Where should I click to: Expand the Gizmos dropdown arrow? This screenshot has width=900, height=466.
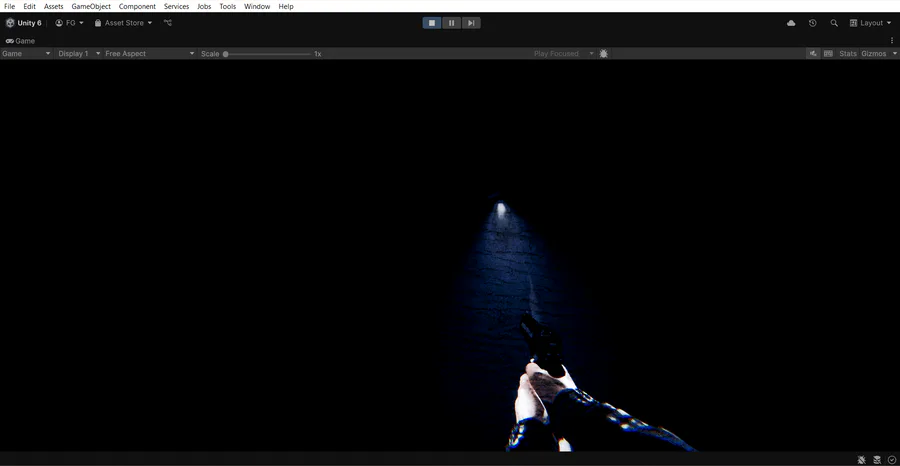click(894, 53)
